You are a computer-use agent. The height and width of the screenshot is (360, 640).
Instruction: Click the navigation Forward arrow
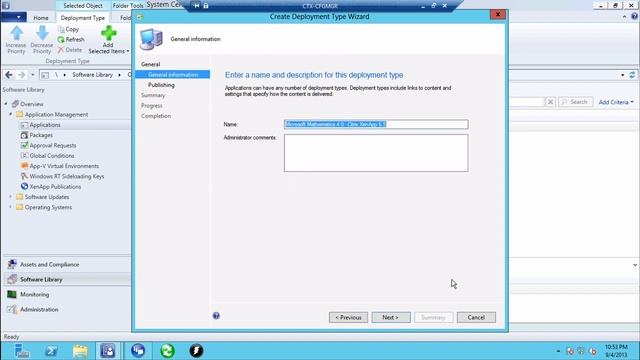(x=22, y=75)
